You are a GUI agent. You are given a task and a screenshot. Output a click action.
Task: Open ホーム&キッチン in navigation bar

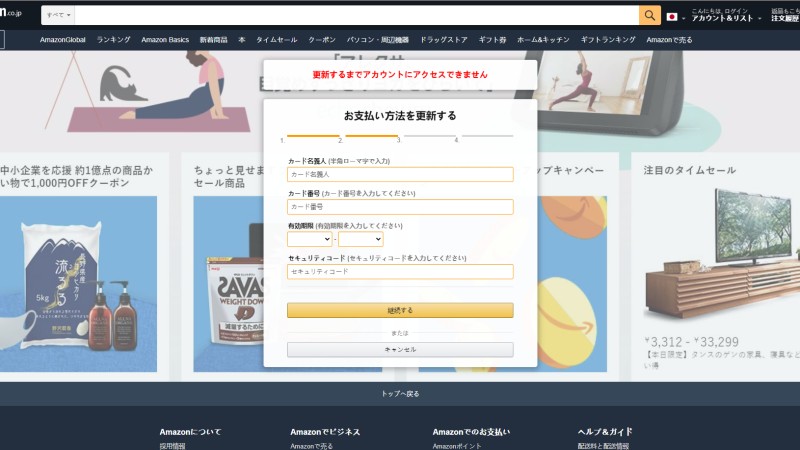[x=543, y=40]
